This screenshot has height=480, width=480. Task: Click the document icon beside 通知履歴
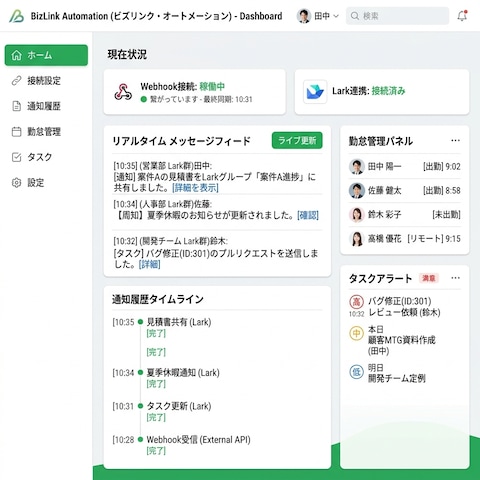click(17, 106)
